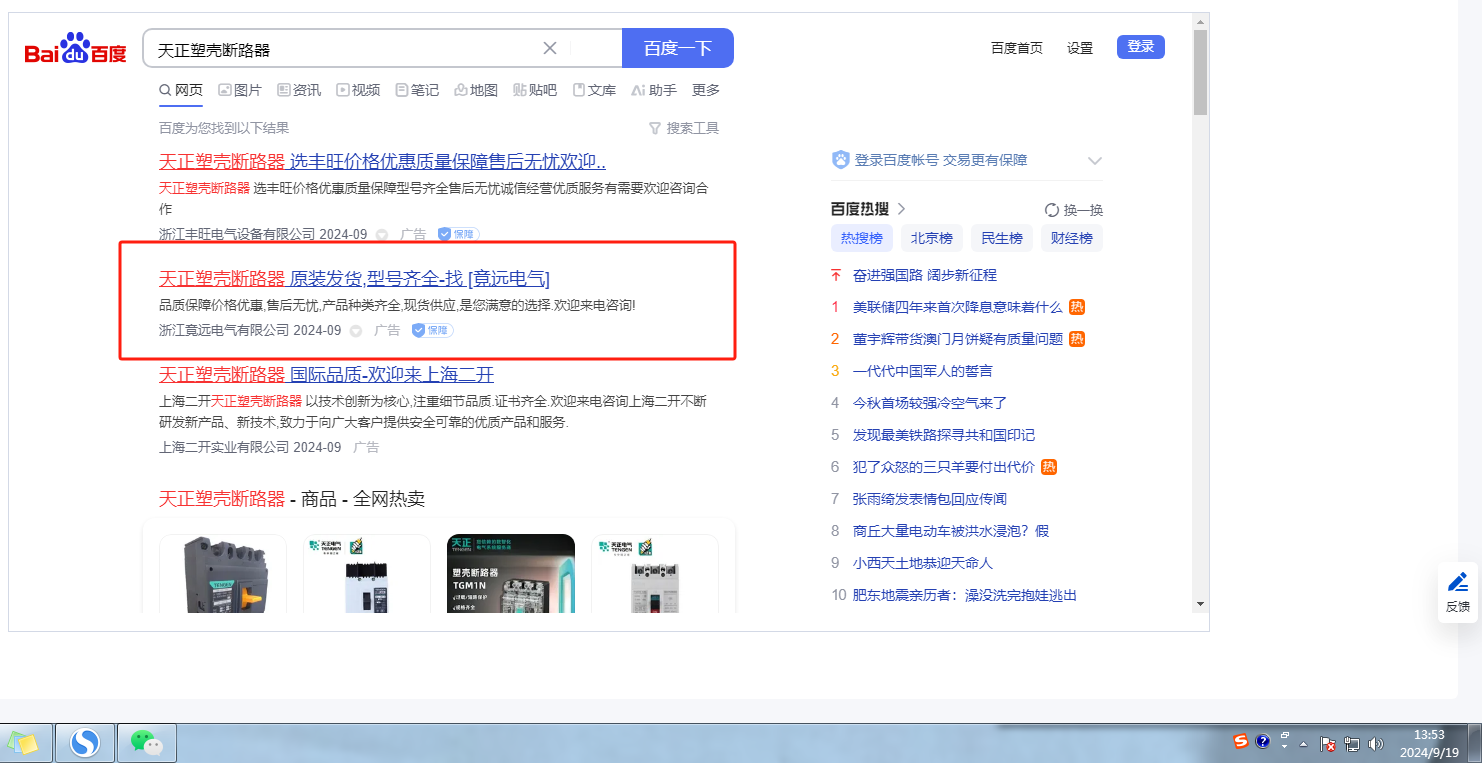Click the 保障 badge under 浙江竟远电气

pyautogui.click(x=432, y=330)
